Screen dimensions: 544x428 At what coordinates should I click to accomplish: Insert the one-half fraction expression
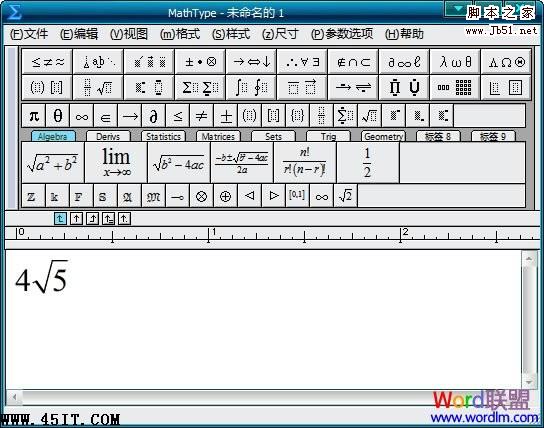click(x=368, y=162)
